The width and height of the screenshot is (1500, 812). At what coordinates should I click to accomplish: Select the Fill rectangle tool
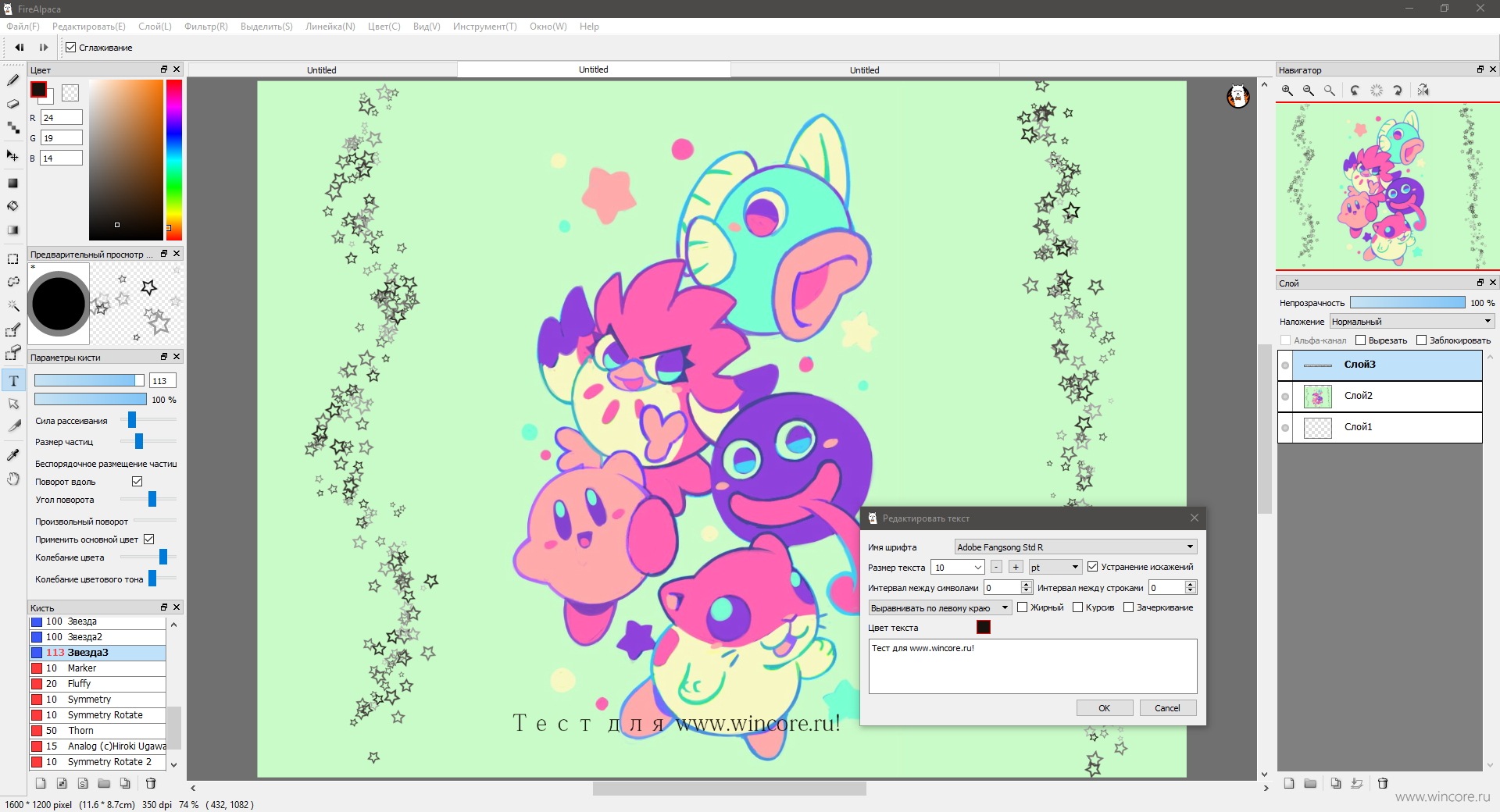click(12, 183)
